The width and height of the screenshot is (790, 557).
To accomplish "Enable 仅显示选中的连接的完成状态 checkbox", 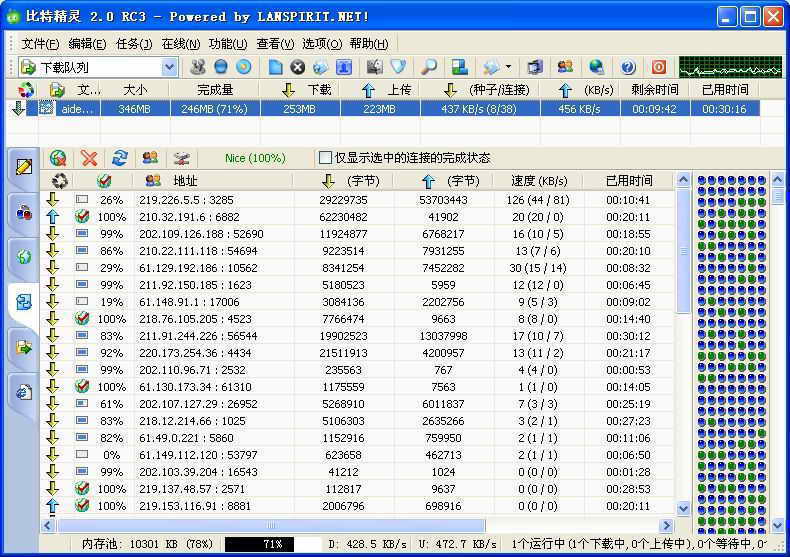I will point(325,158).
